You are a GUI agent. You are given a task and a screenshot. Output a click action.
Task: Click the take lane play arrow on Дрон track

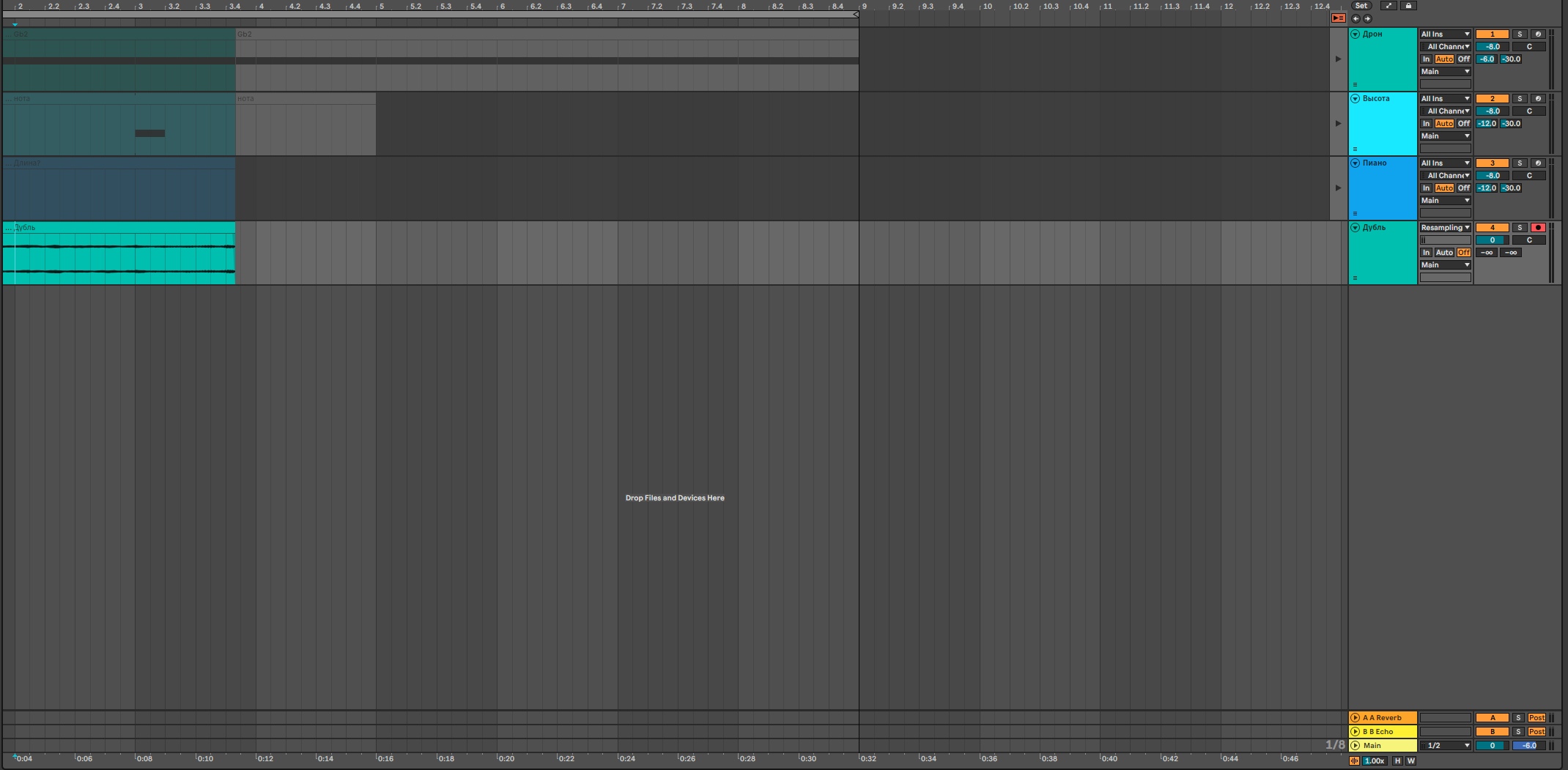(1338, 59)
